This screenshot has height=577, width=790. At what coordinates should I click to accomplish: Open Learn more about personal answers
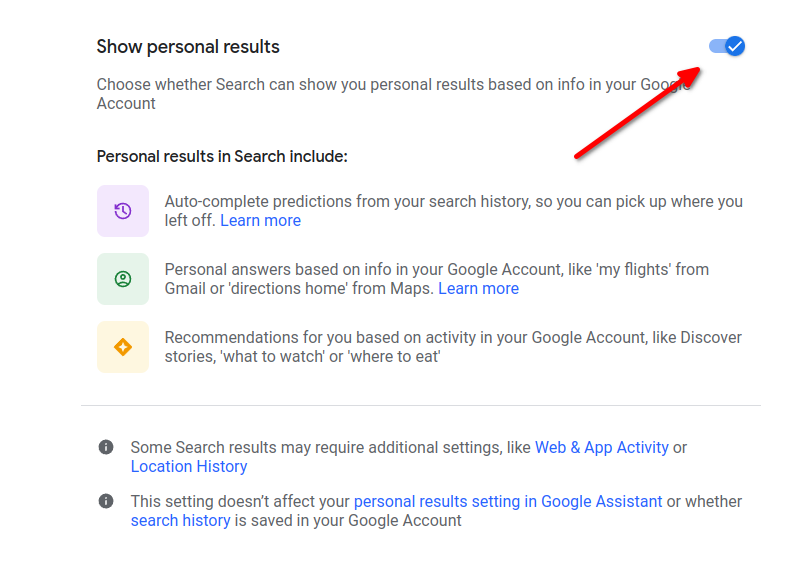478,289
